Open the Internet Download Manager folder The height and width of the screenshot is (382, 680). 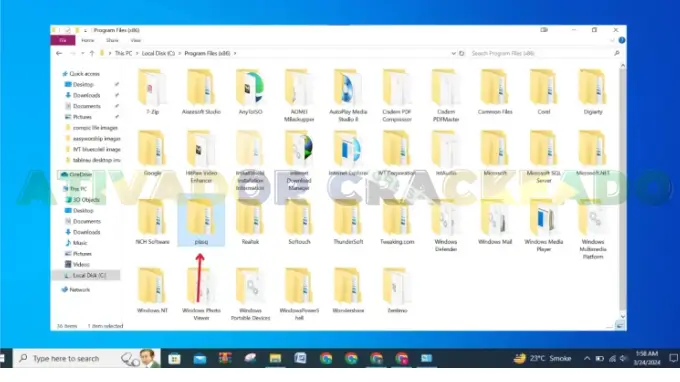pos(299,160)
